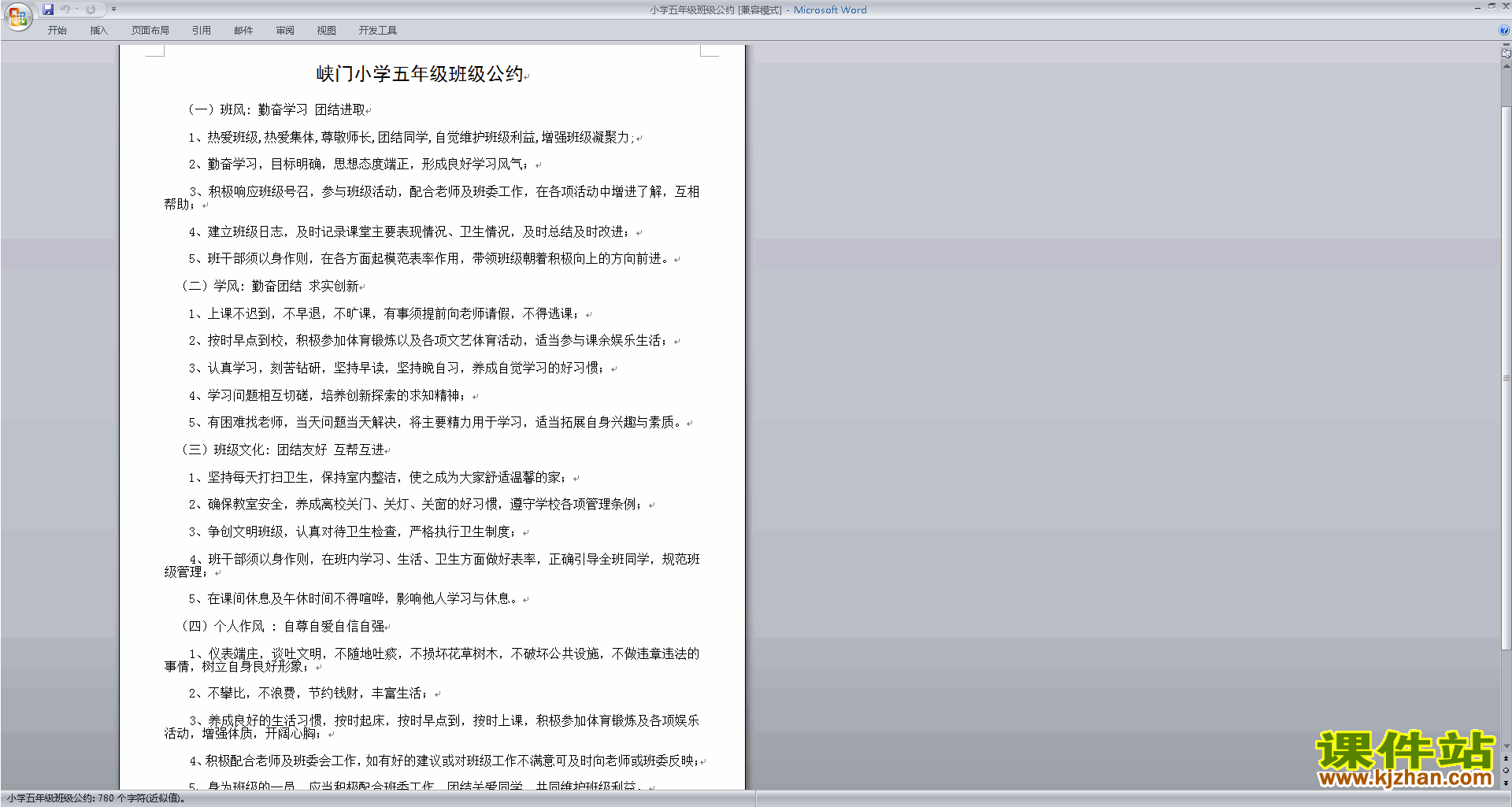The width and height of the screenshot is (1512, 807).
Task: Click line 5、在课间休息及午休时间不得喧哗
Action: coord(352,599)
